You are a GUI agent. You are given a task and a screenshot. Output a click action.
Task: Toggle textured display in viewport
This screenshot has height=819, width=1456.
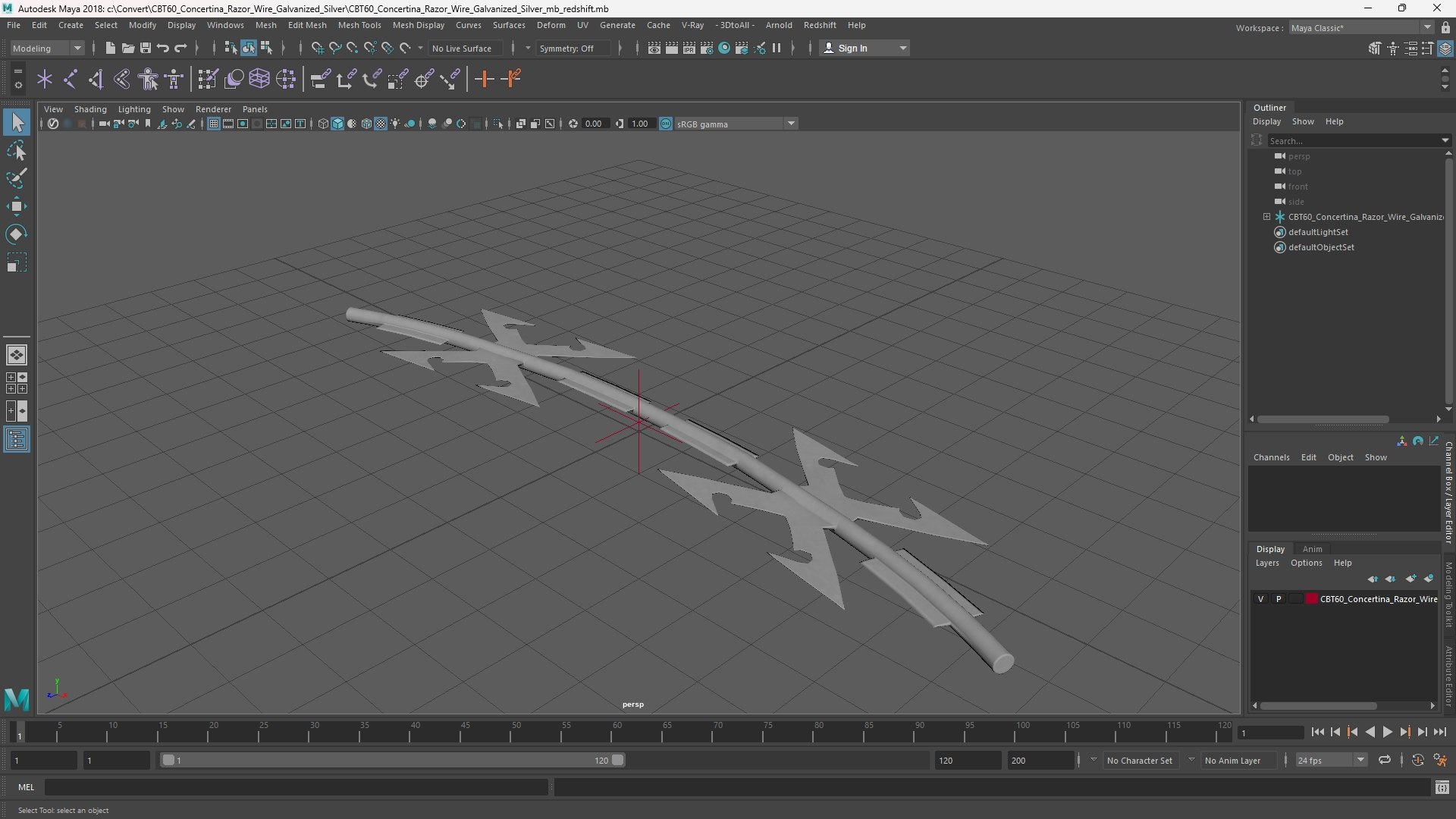coord(381,124)
